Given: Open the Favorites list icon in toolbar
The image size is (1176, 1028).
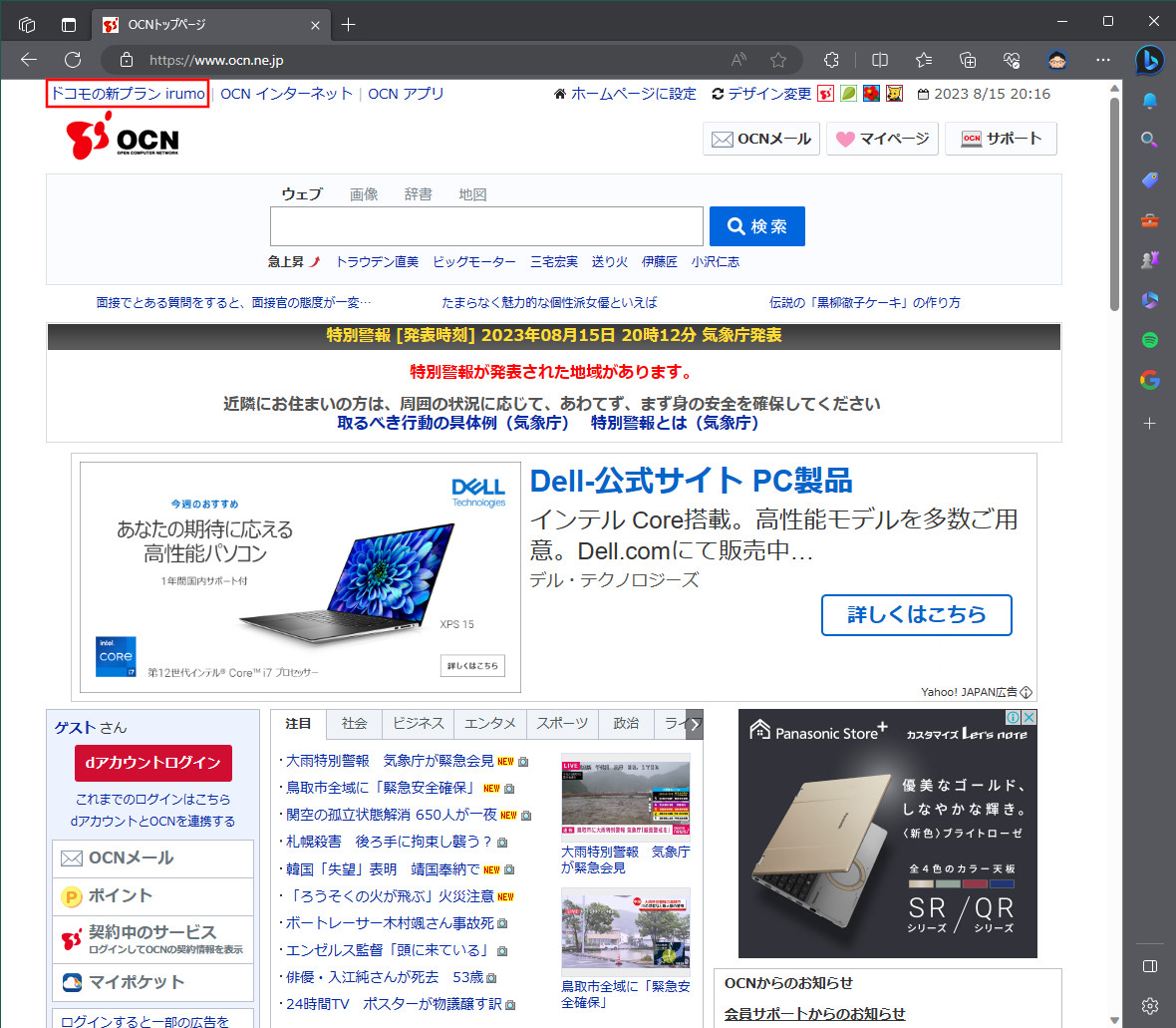Looking at the screenshot, I should (x=924, y=60).
